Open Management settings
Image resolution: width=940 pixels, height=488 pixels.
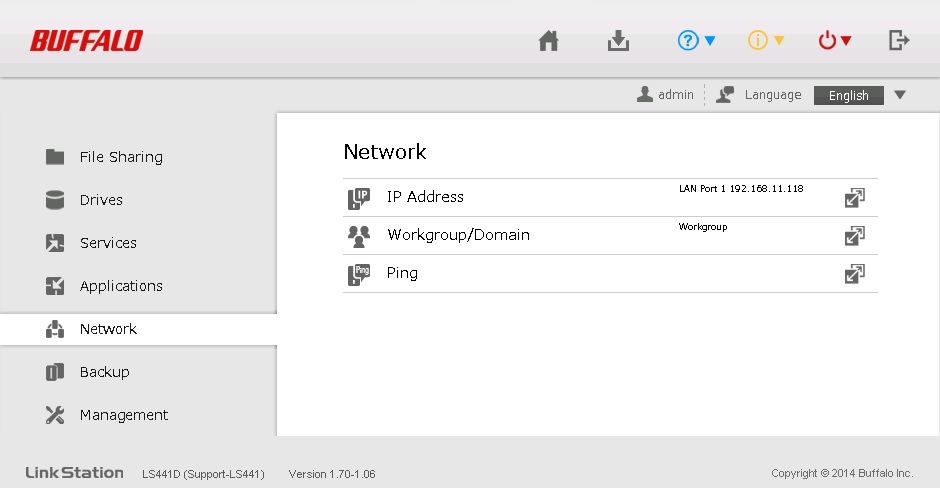(x=124, y=415)
